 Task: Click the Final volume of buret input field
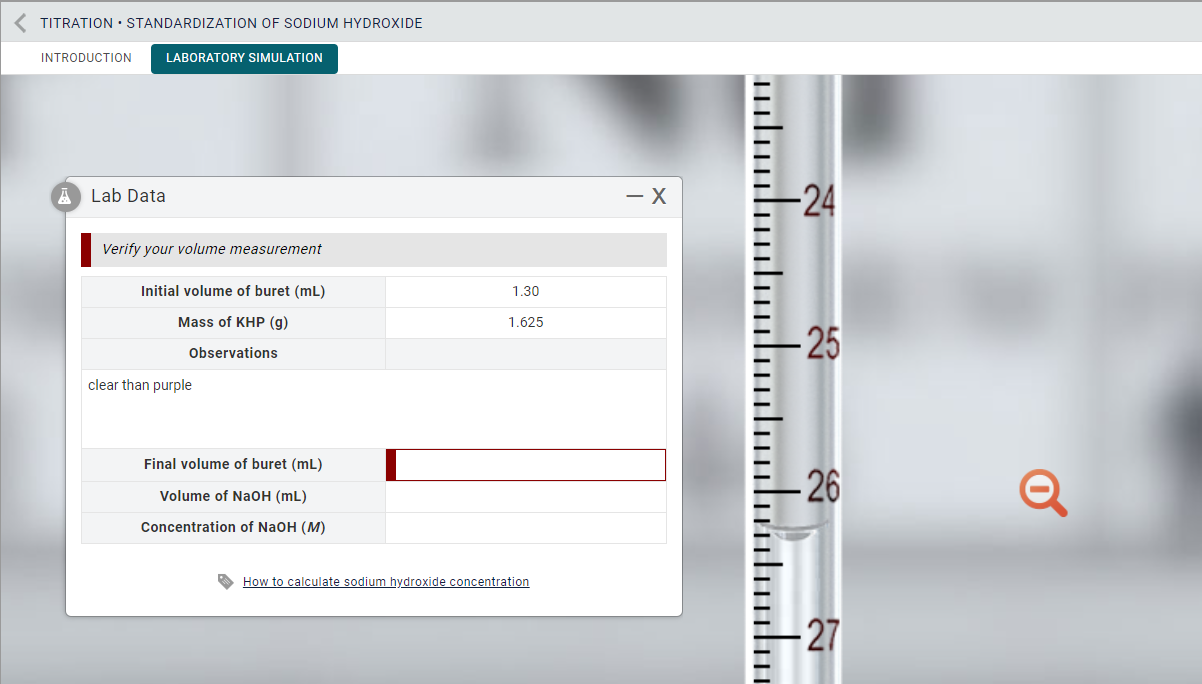(x=527, y=464)
